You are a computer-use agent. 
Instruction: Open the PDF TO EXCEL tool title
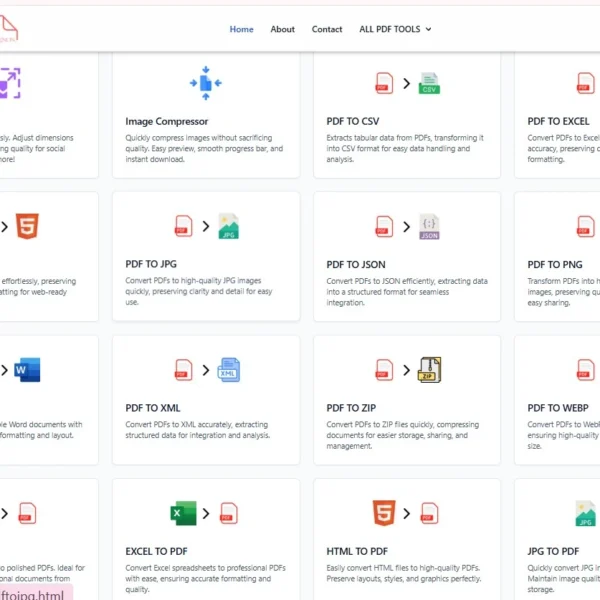pyautogui.click(x=558, y=121)
